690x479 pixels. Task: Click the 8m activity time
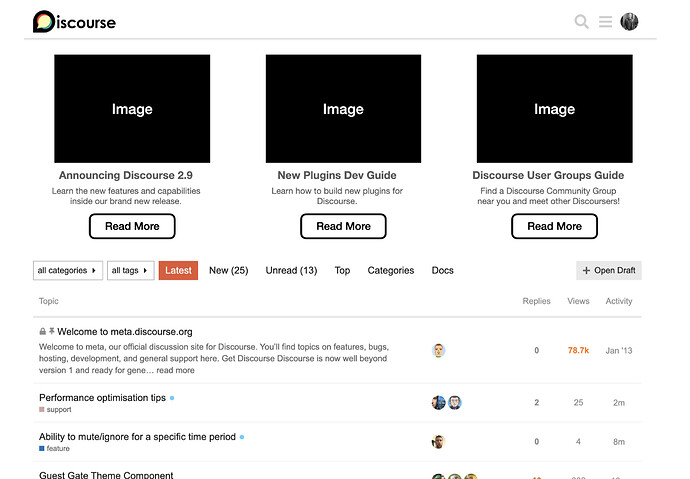coord(619,442)
